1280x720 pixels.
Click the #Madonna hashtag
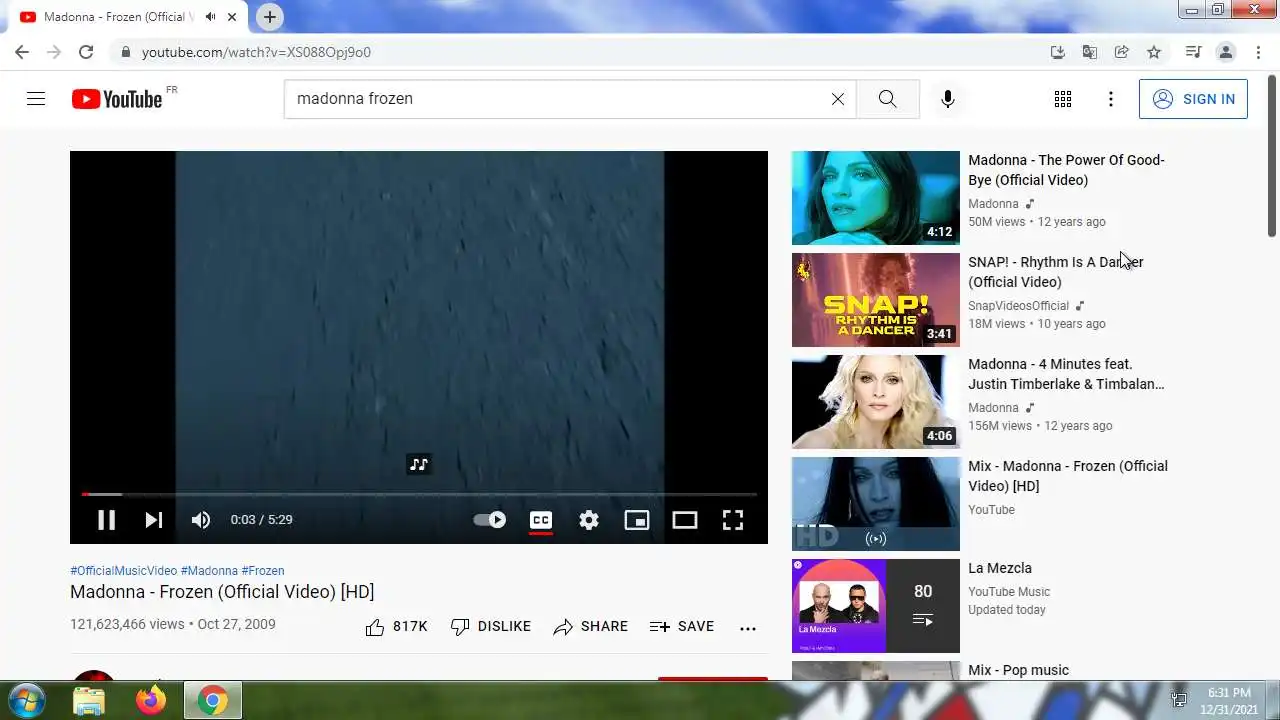point(209,571)
